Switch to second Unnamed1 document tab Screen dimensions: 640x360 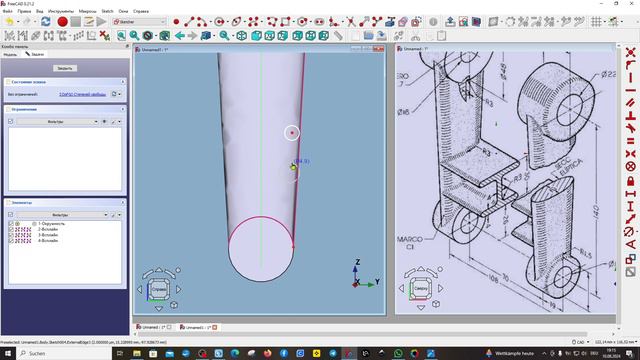(198, 327)
